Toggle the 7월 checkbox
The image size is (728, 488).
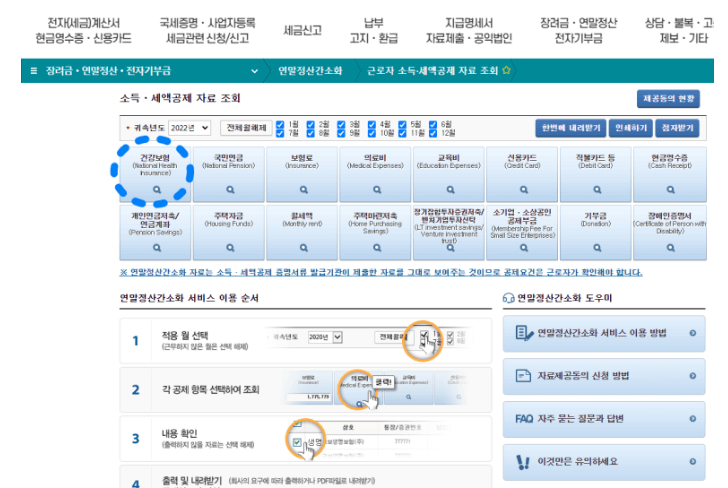tap(280, 133)
